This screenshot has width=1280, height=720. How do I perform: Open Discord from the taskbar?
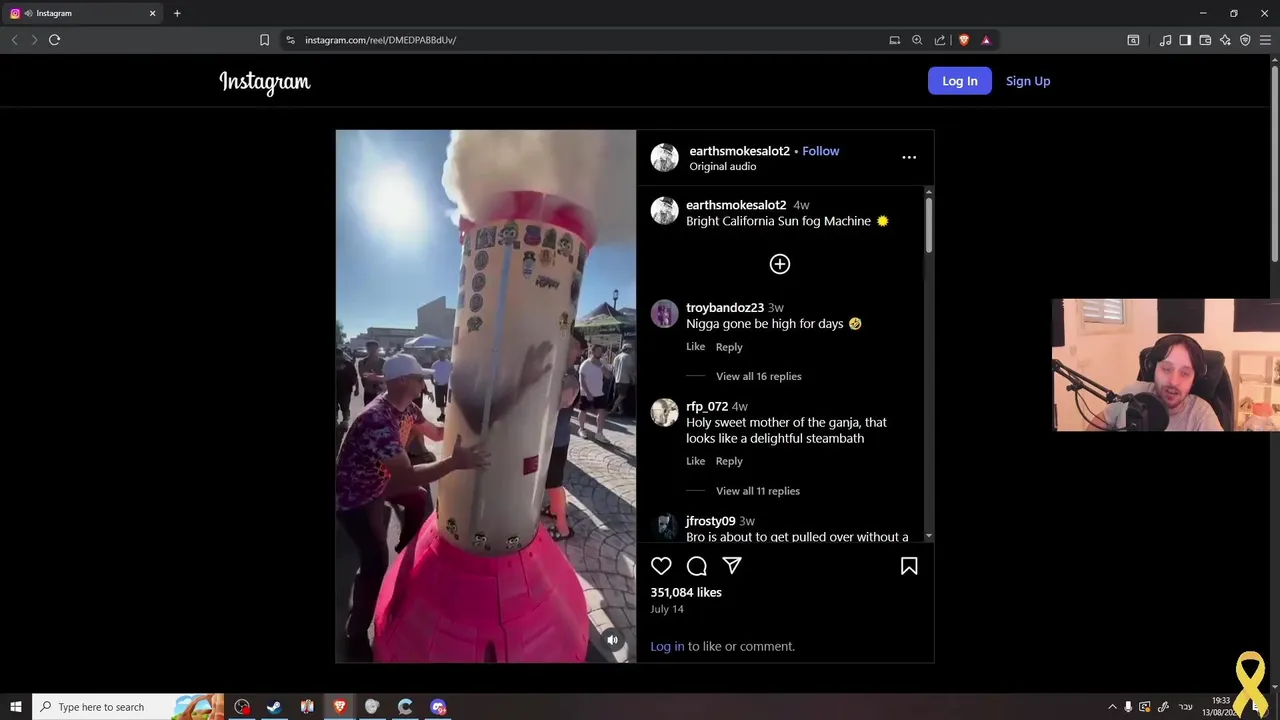tap(438, 707)
